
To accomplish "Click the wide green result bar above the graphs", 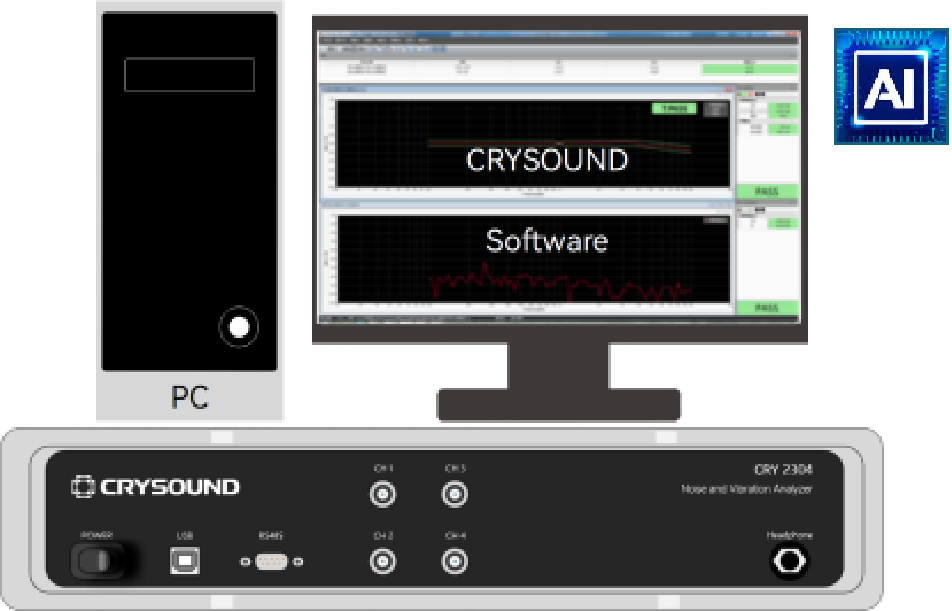I will click(749, 69).
